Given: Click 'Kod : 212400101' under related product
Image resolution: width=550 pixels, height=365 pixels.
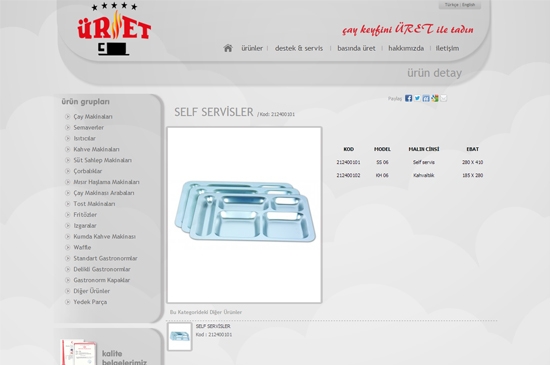Looking at the screenshot, I should coord(214,335).
